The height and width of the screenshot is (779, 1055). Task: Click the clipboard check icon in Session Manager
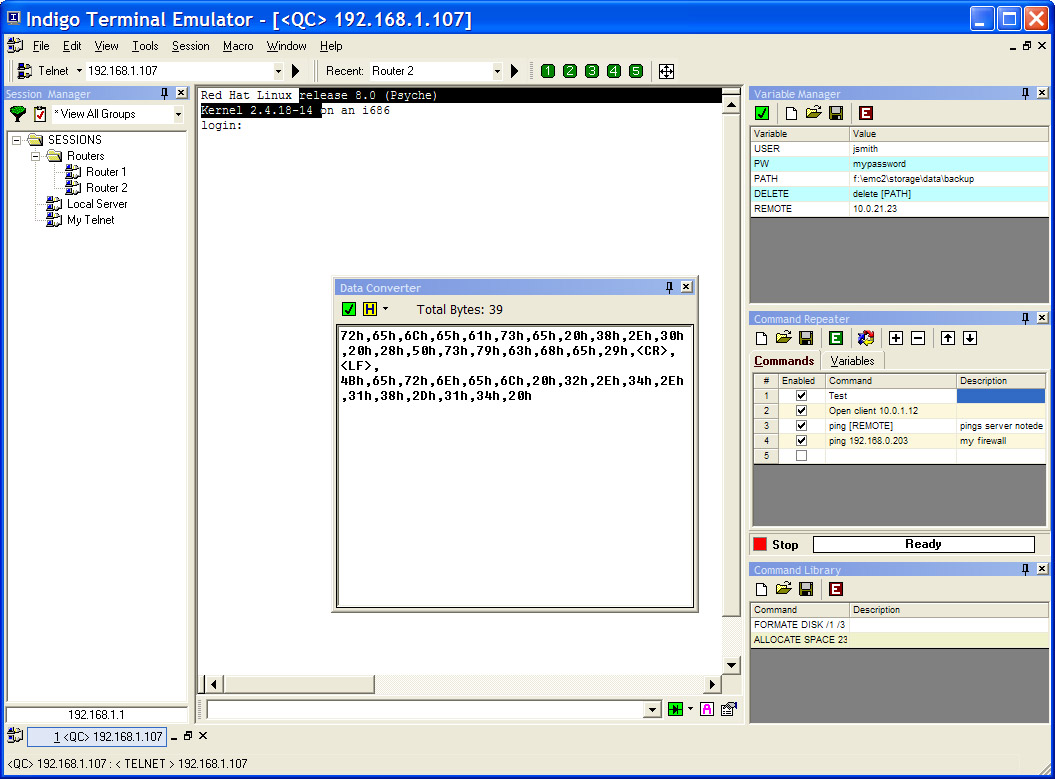point(40,114)
